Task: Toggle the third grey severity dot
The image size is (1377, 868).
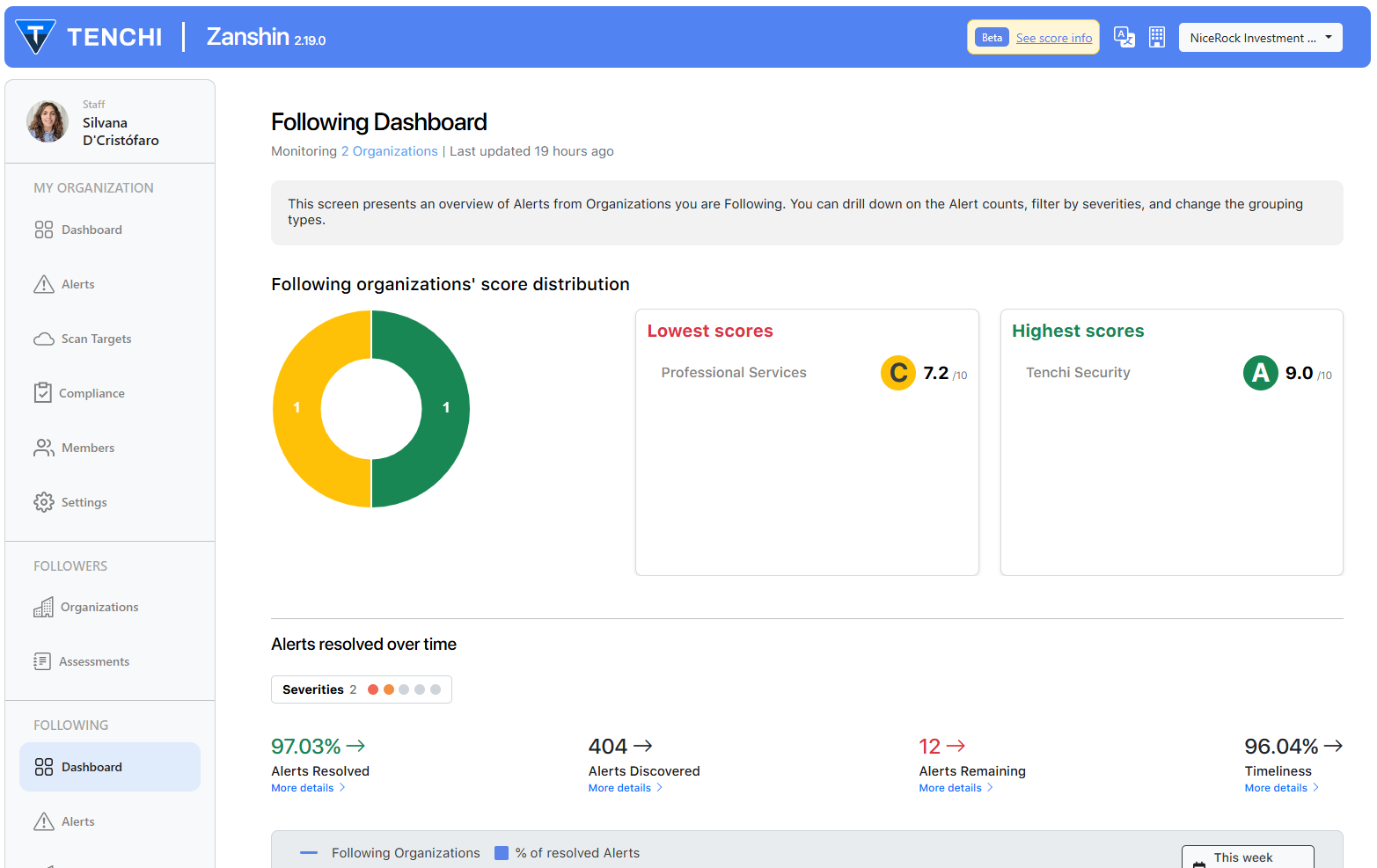Action: pos(404,689)
